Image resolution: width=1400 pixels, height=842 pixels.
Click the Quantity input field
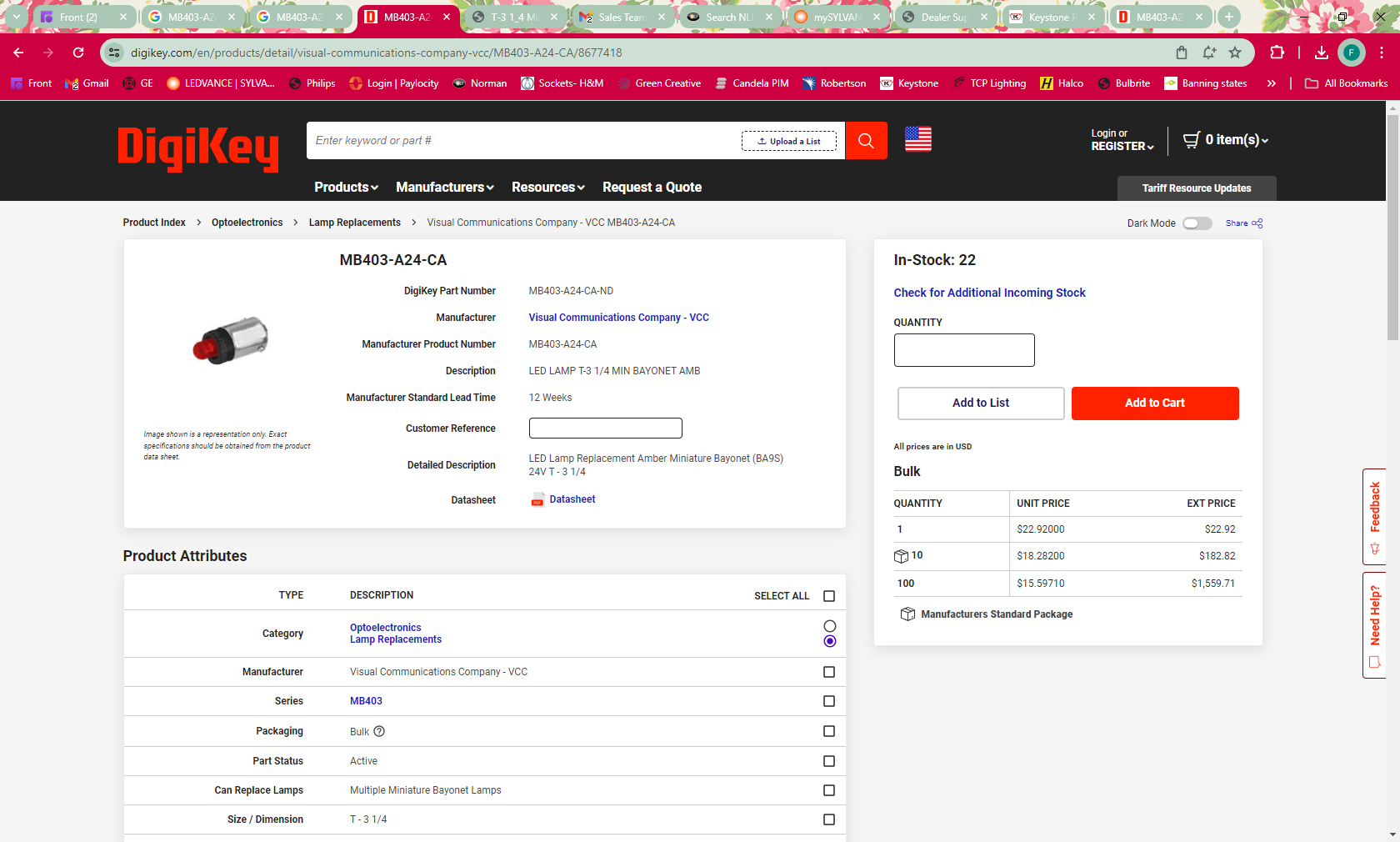click(964, 350)
